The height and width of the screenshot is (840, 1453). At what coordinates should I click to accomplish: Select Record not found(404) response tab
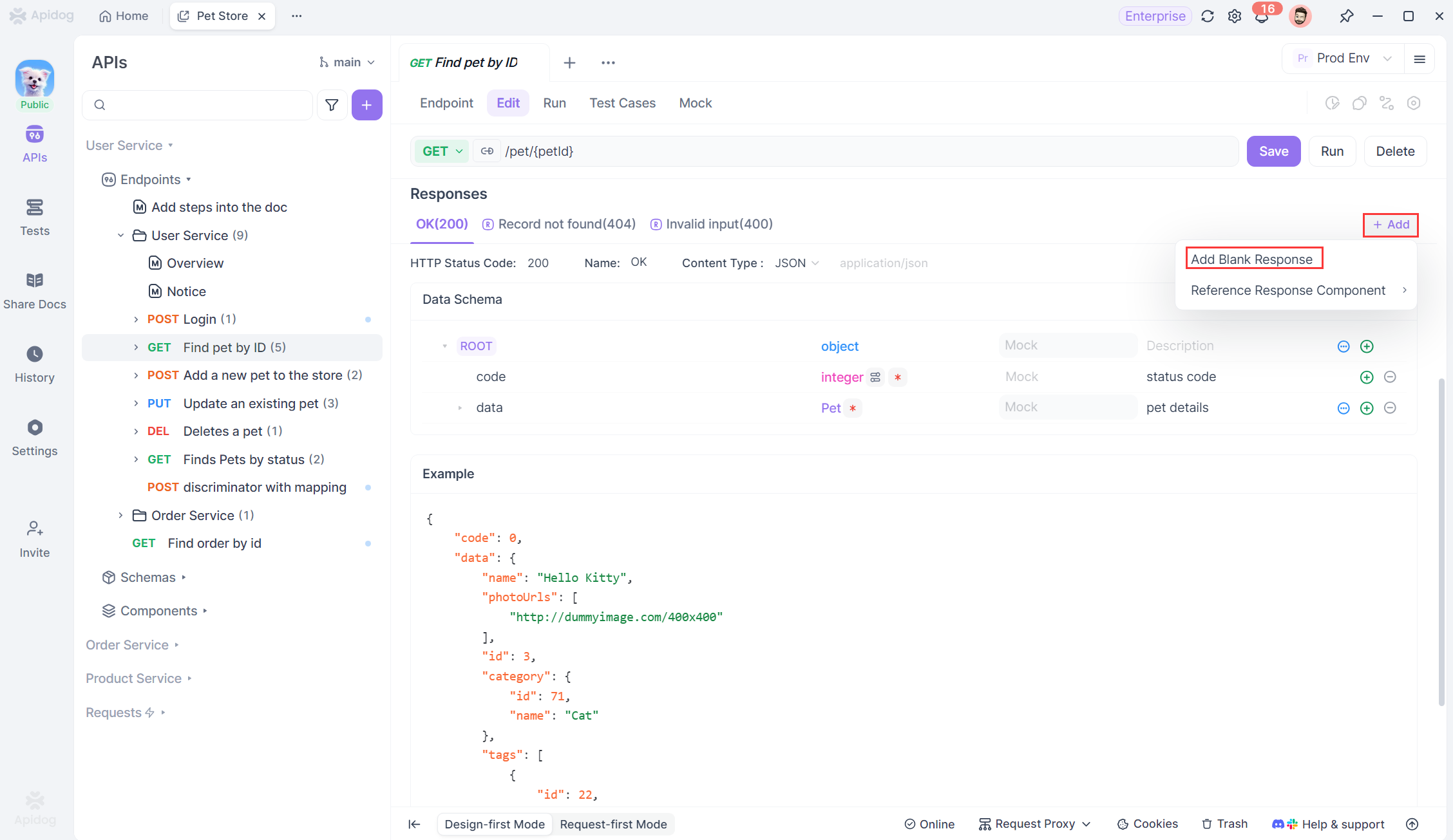point(559,224)
